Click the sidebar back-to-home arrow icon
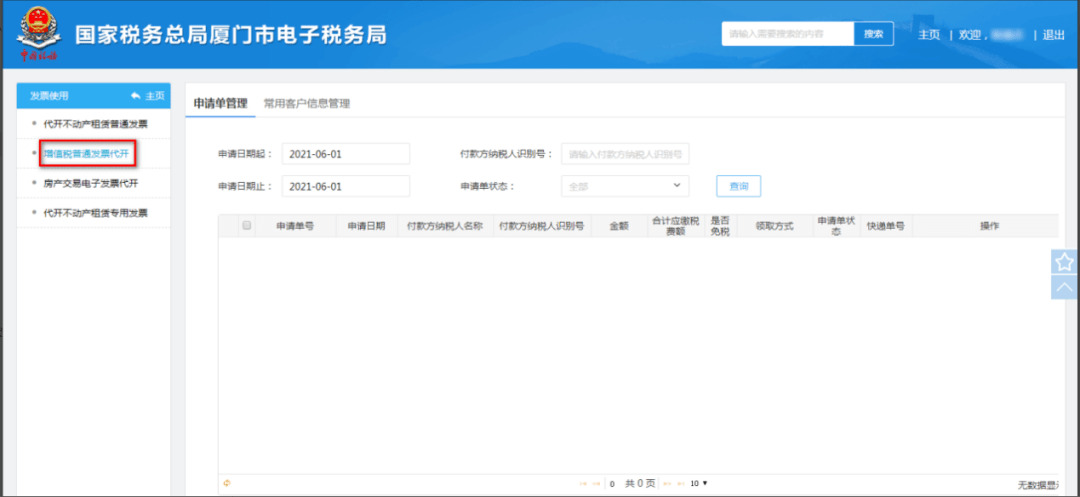1080x497 pixels. pos(136,96)
